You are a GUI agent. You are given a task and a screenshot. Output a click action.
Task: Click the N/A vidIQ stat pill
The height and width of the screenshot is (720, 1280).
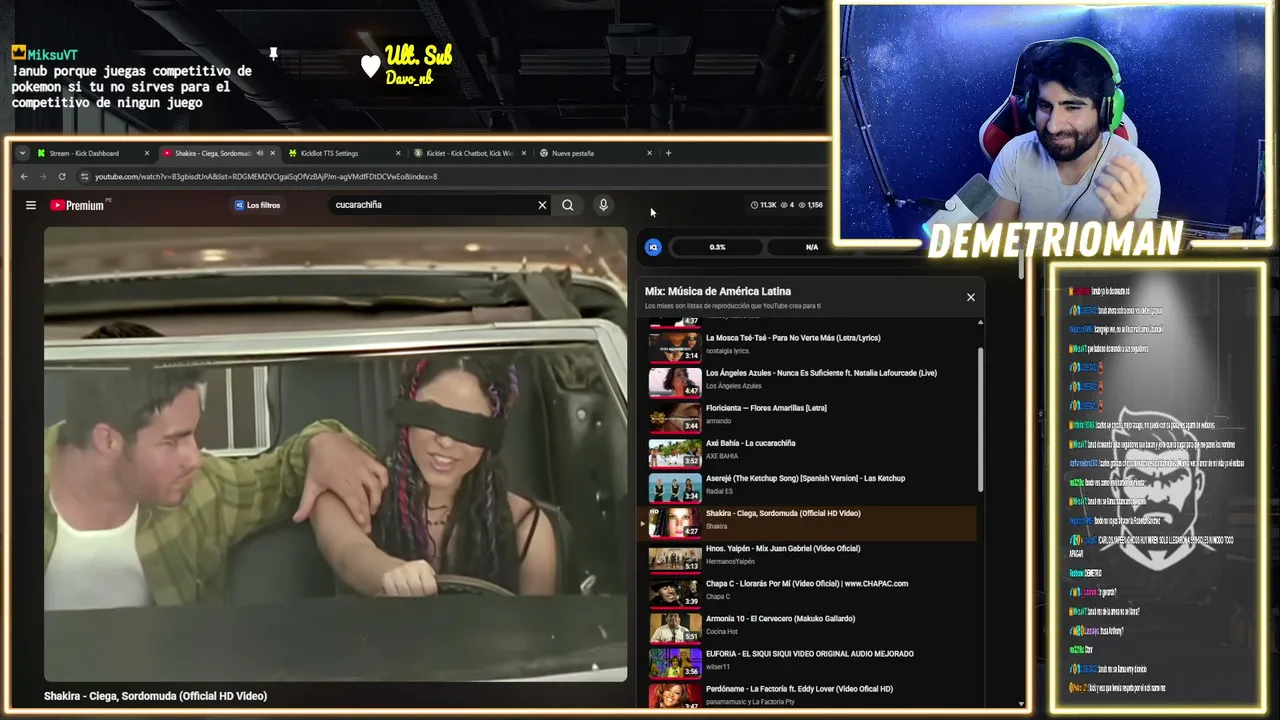point(812,247)
